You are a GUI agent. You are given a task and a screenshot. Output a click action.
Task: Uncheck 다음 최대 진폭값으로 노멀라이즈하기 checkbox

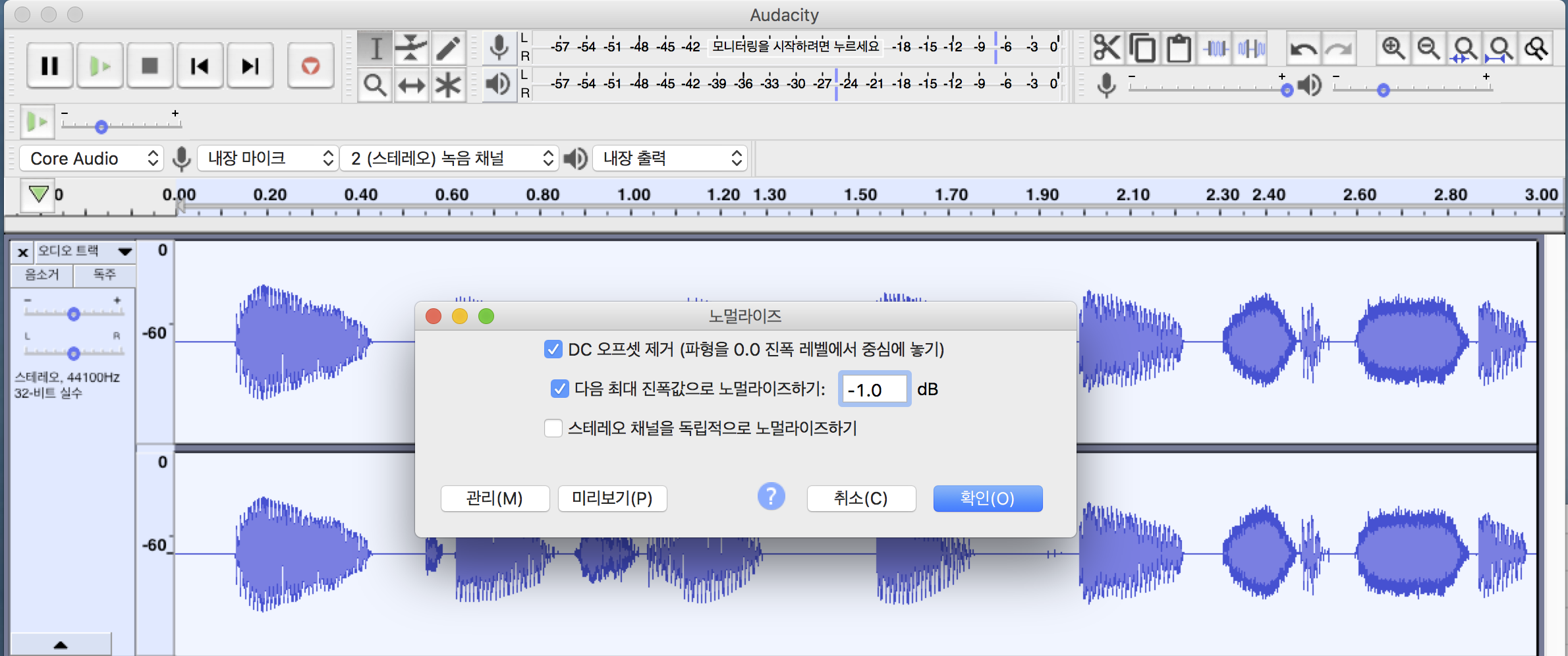tap(559, 389)
